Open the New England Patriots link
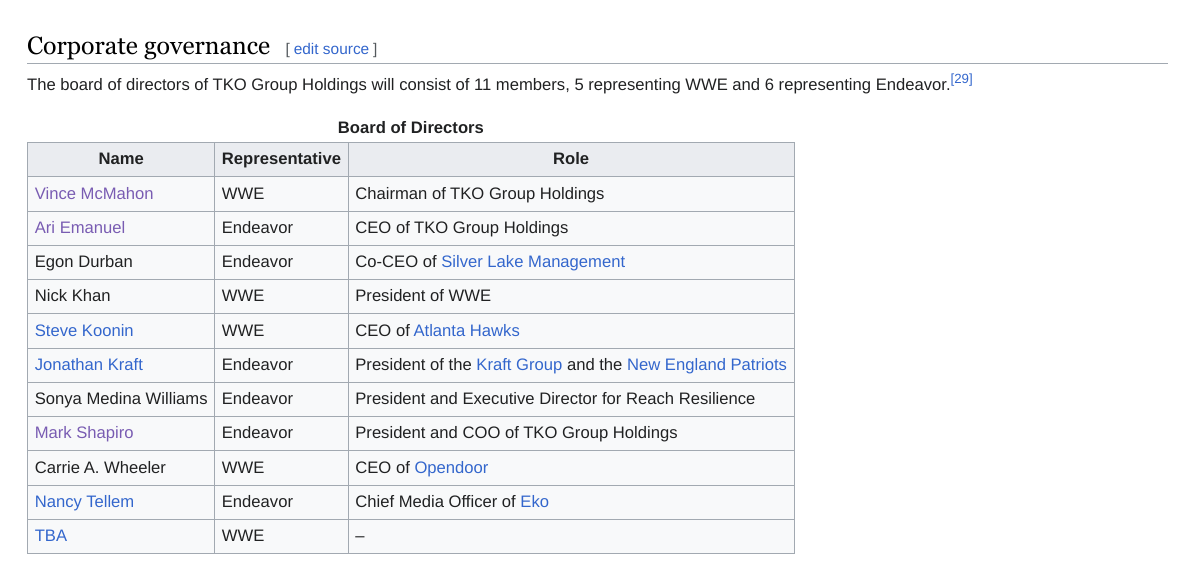 (x=706, y=364)
